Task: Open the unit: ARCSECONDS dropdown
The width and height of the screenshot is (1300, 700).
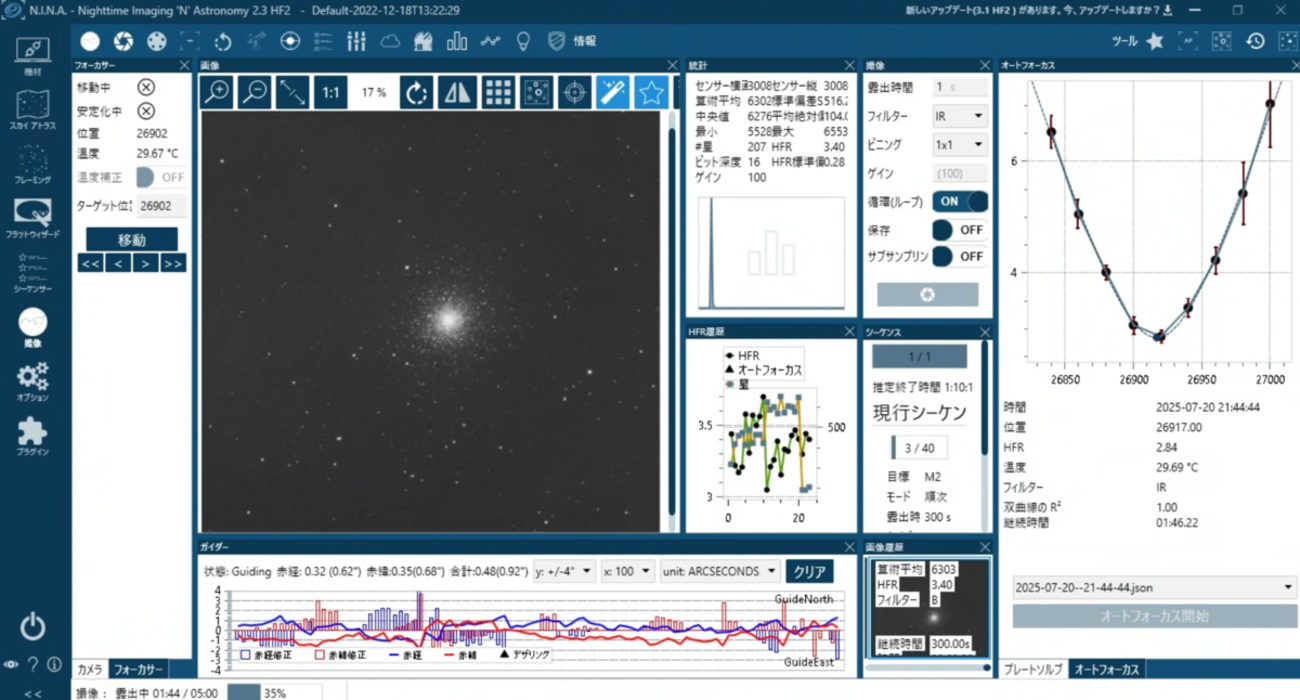Action: pos(719,571)
